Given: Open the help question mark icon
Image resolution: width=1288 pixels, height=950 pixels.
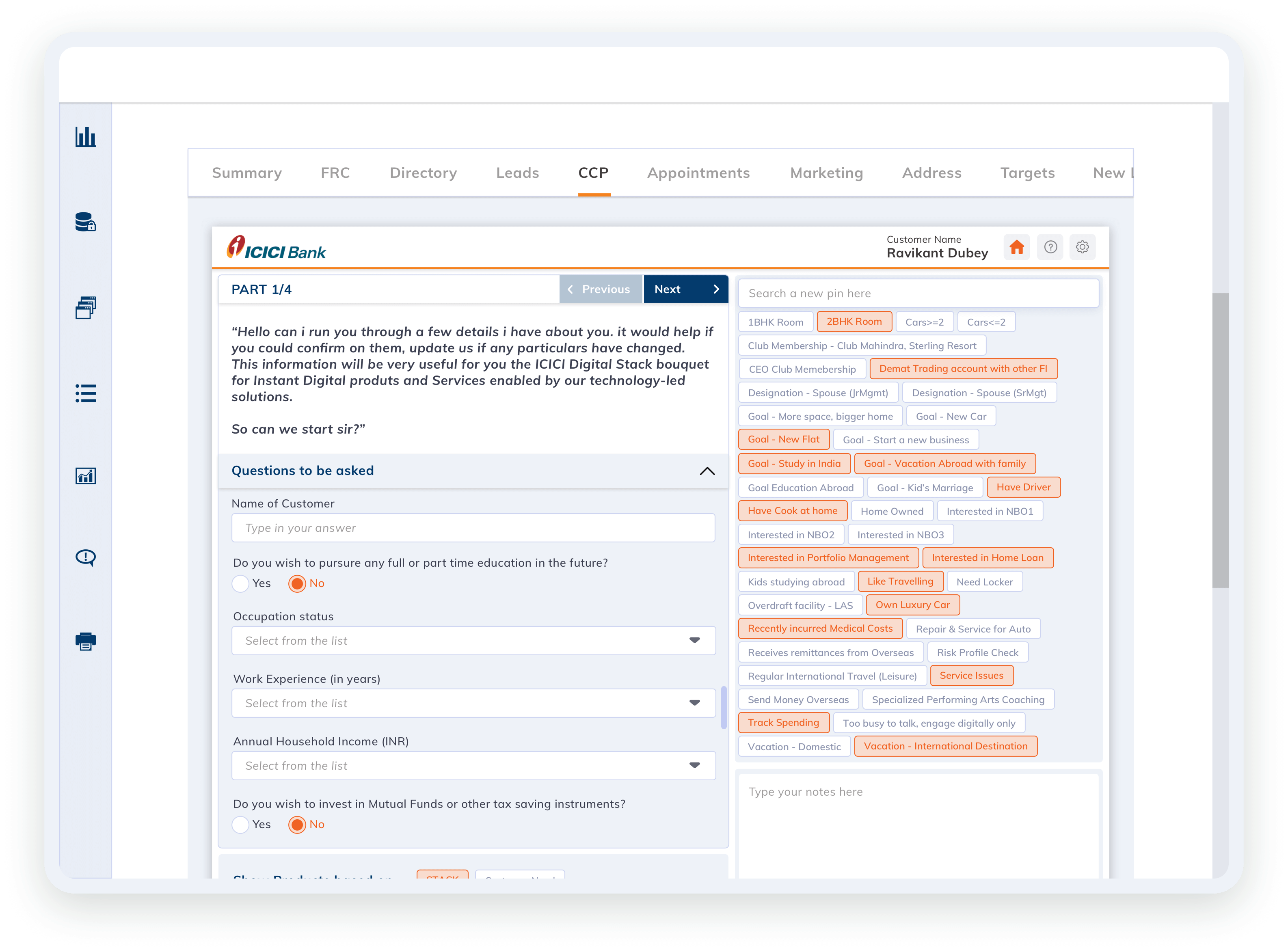Looking at the screenshot, I should pos(1050,247).
